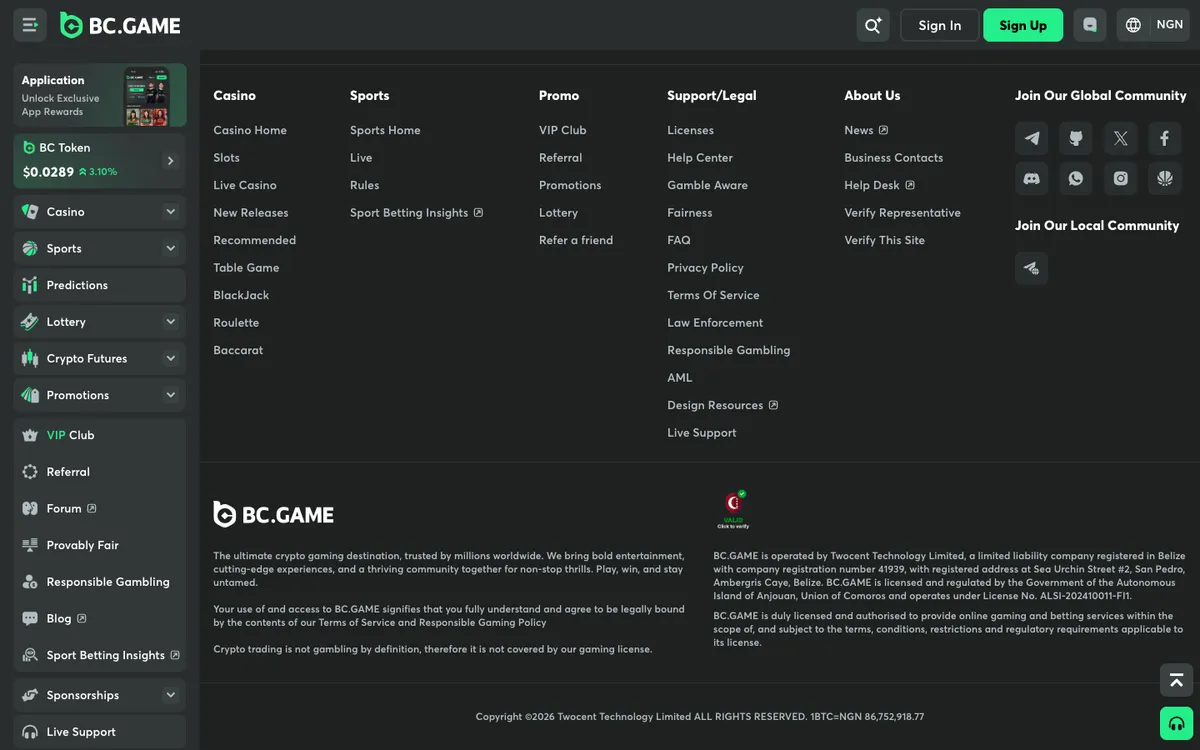
Task: Expand the Promotions sidebar chevron
Action: 170,395
